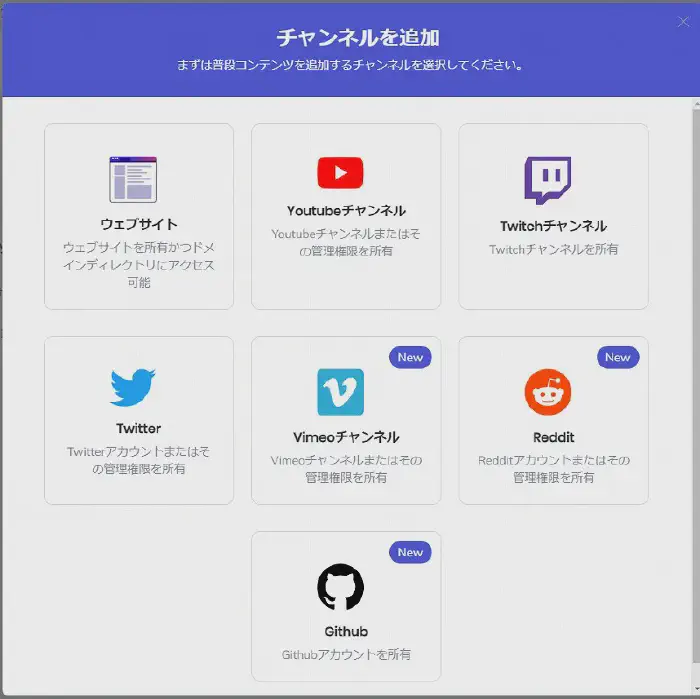Click the Redditアカウントまたはその管理権限を所有 description
This screenshot has width=700, height=699.
554,469
